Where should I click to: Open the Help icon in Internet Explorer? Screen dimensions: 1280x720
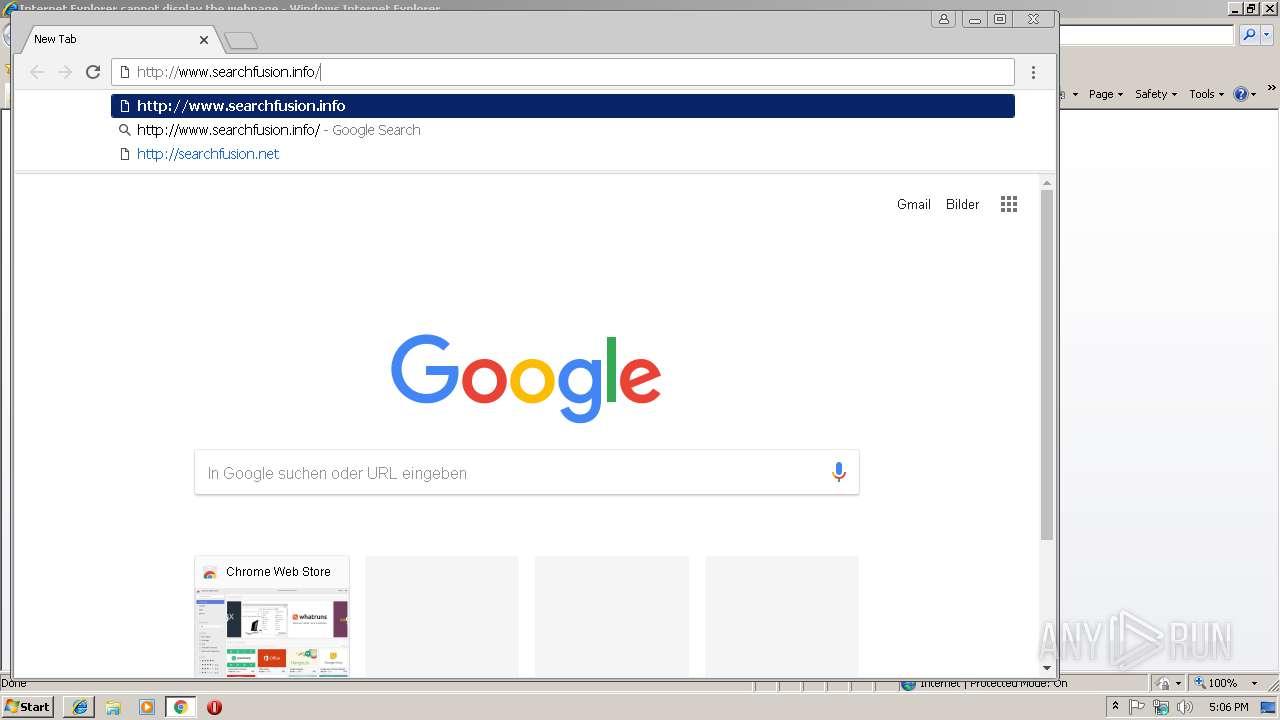click(x=1244, y=94)
